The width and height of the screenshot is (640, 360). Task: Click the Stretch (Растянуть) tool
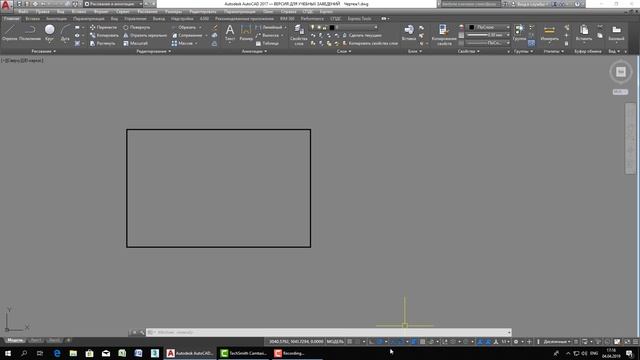103,43
